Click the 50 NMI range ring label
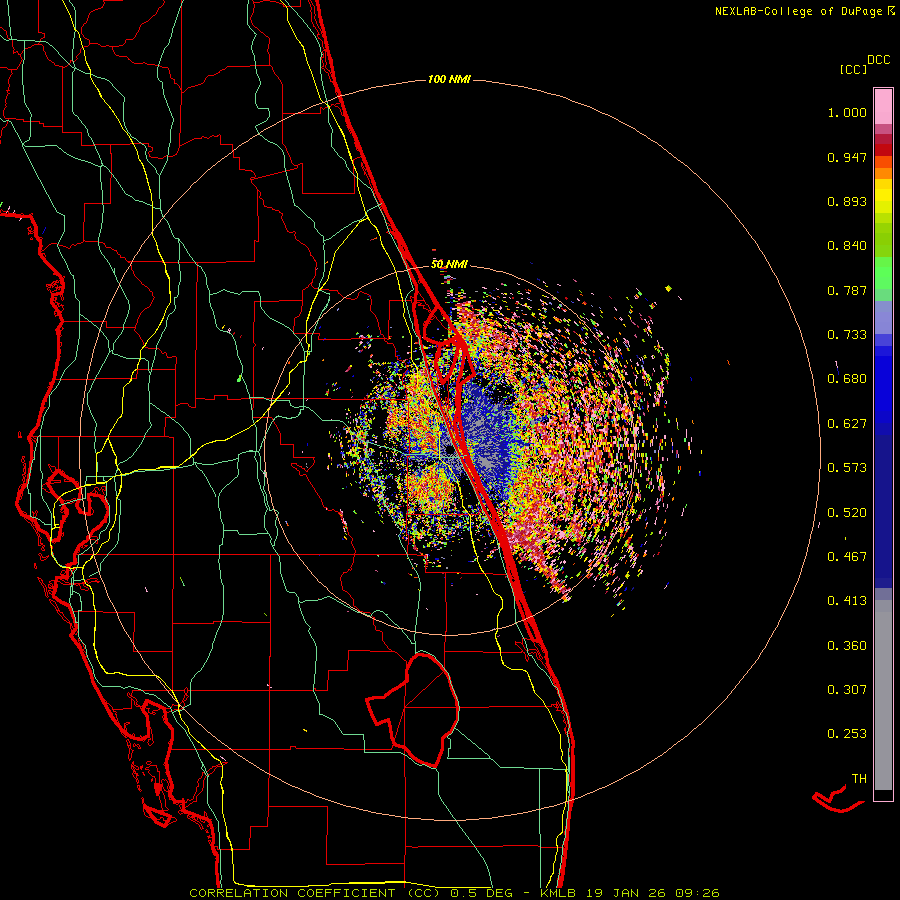Image resolution: width=900 pixels, height=900 pixels. pyautogui.click(x=449, y=264)
